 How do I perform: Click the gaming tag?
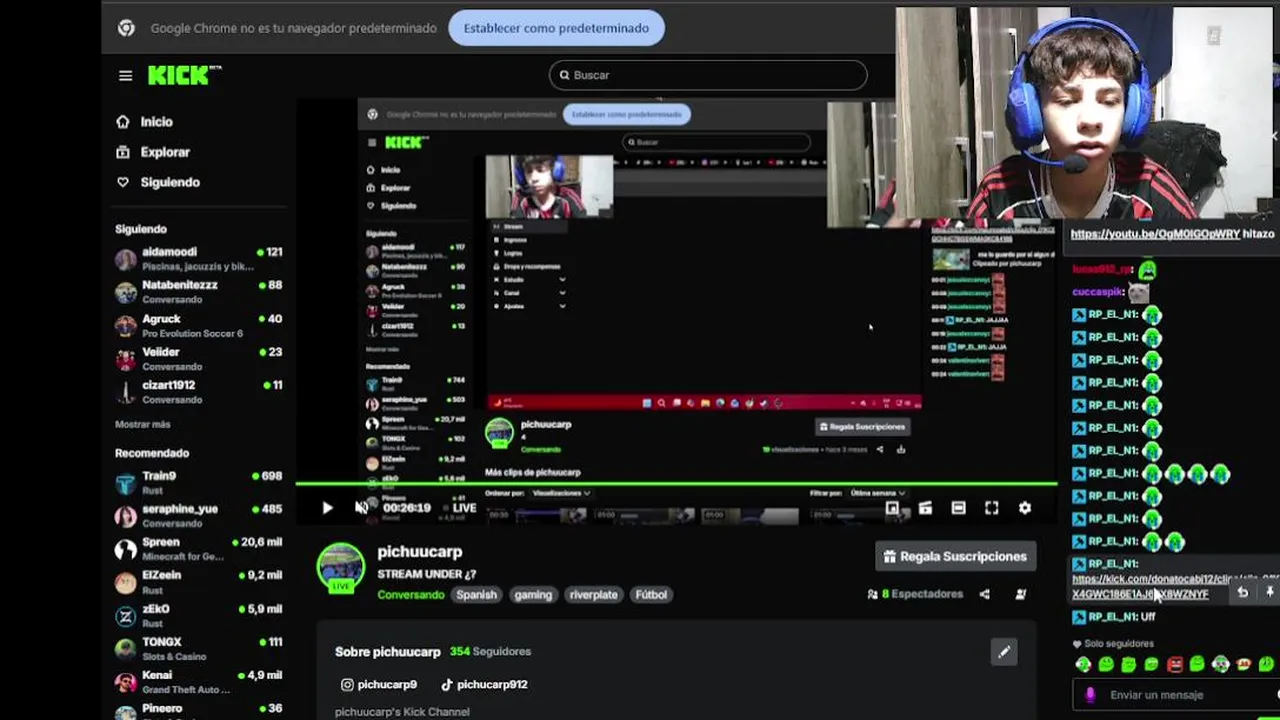pos(533,594)
